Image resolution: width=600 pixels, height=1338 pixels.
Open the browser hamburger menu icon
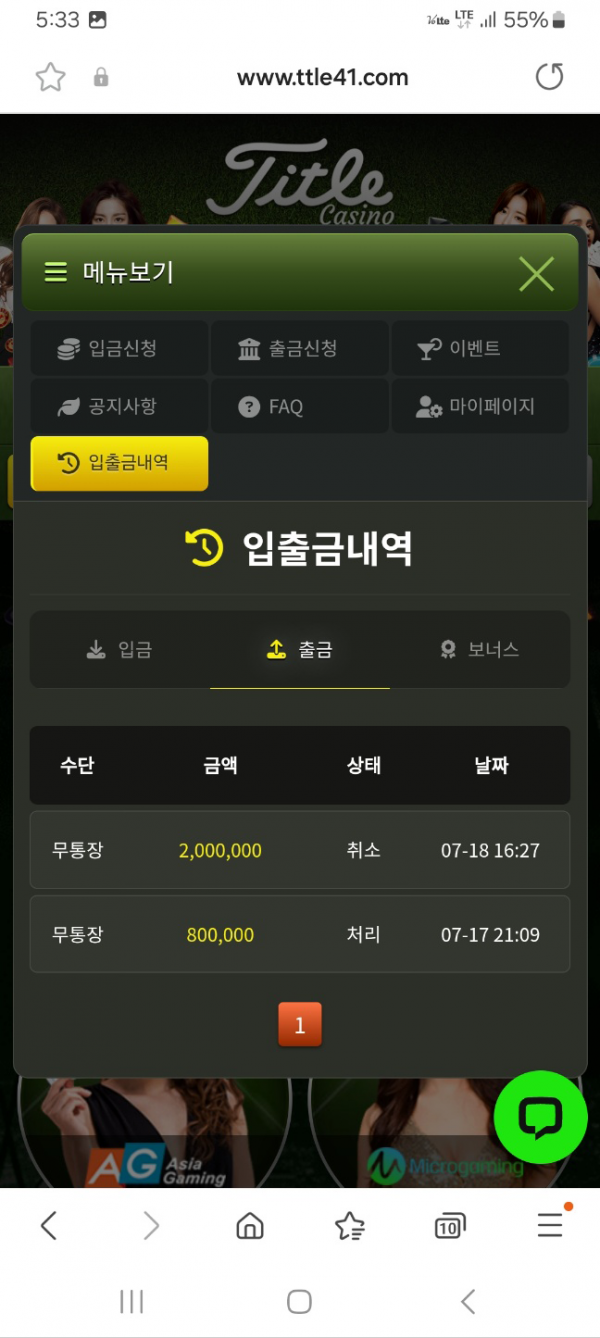coord(550,1224)
